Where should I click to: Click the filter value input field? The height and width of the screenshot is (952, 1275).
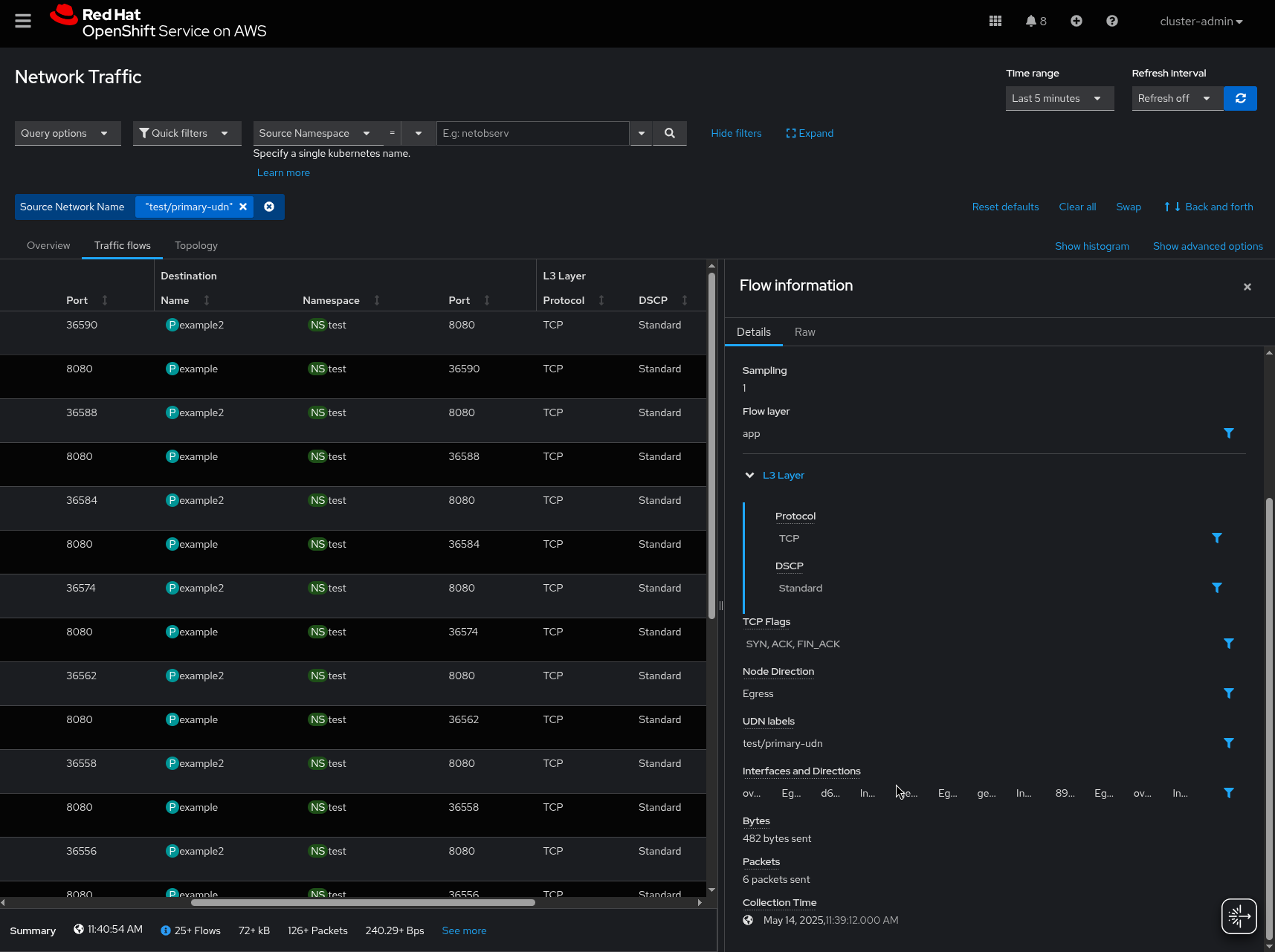pos(532,133)
